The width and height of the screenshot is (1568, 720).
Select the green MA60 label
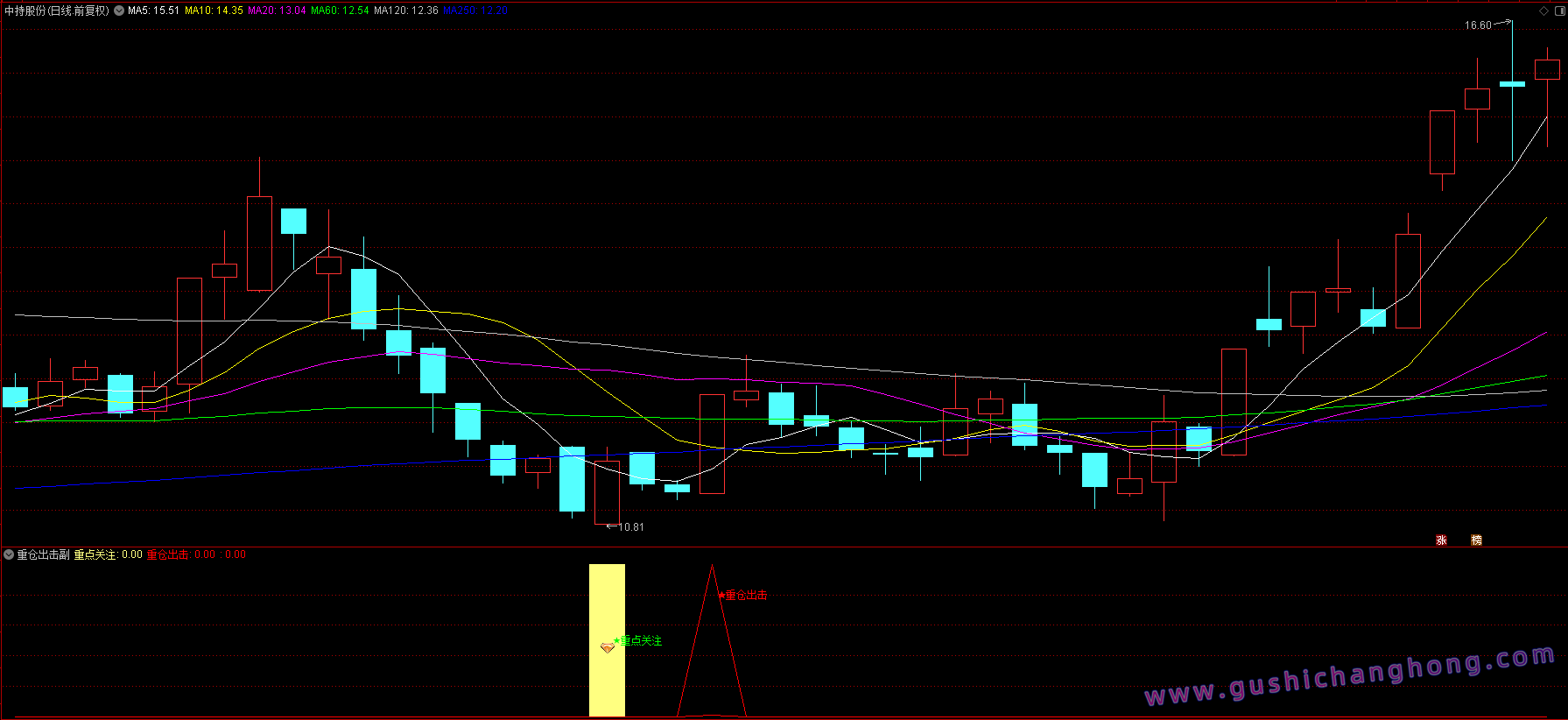coord(340,11)
